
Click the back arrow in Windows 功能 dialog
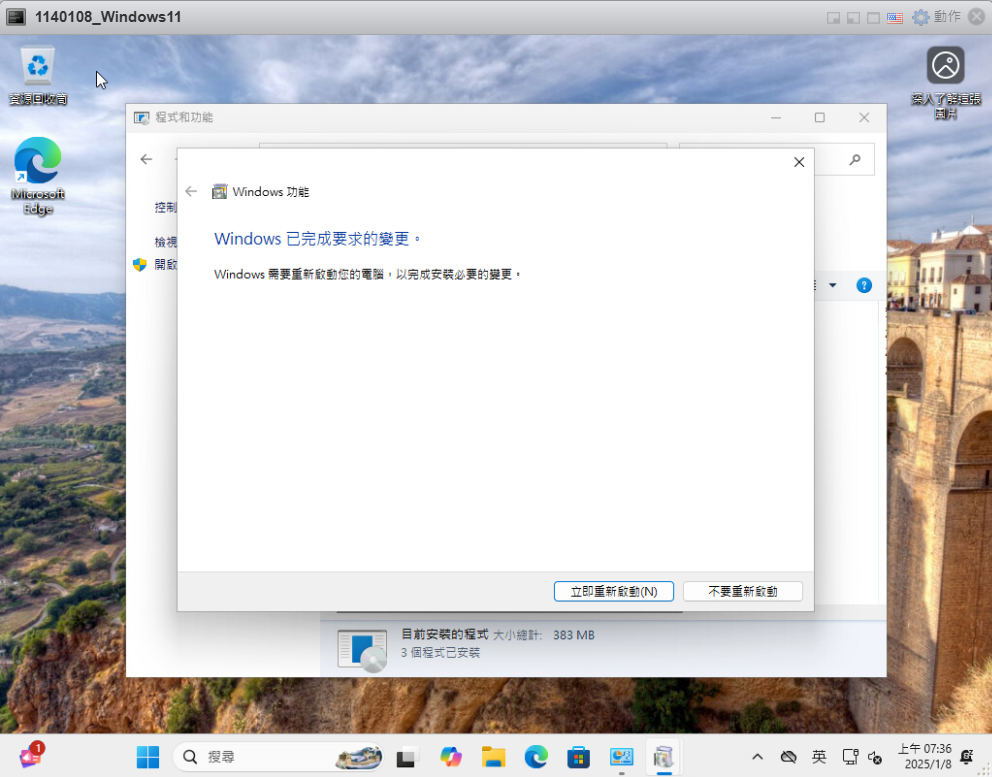point(191,191)
